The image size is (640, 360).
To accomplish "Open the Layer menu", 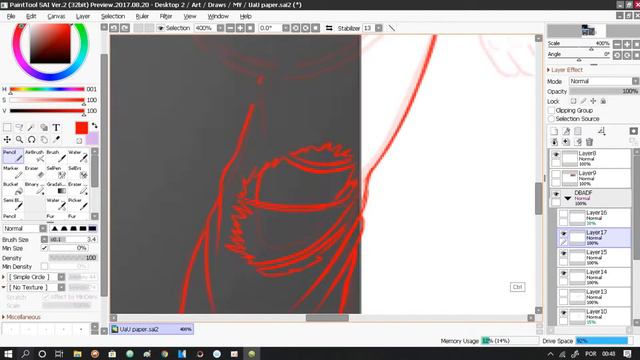I will click(83, 16).
